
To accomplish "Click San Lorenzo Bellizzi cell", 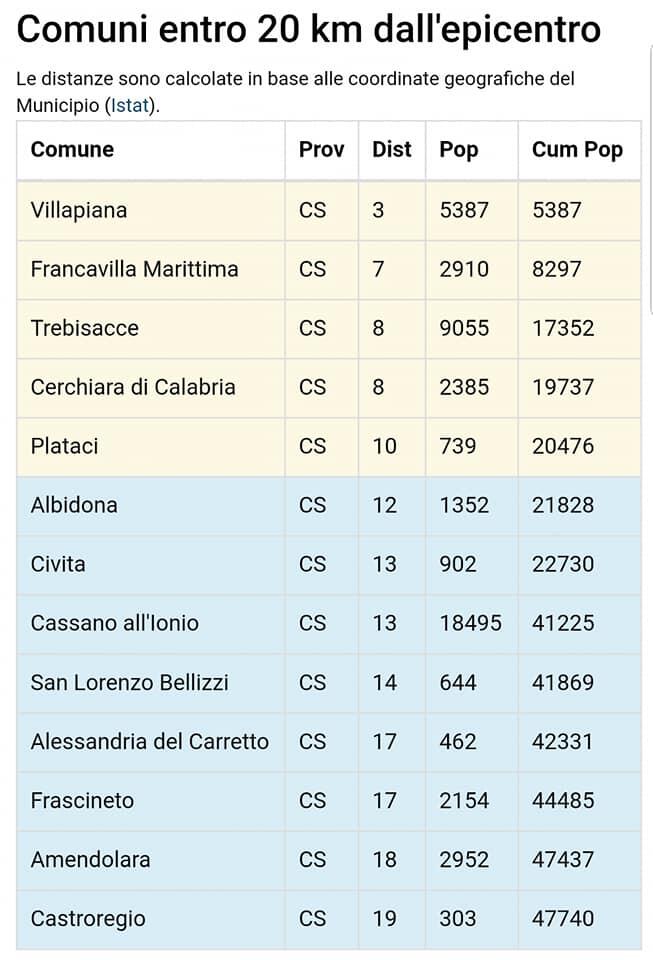I will pyautogui.click(x=130, y=682).
